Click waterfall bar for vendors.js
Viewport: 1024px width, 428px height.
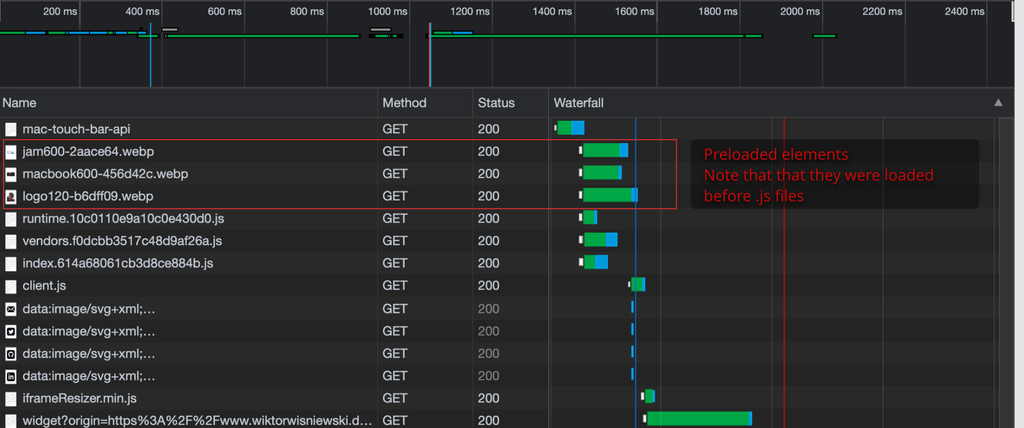[x=600, y=240]
